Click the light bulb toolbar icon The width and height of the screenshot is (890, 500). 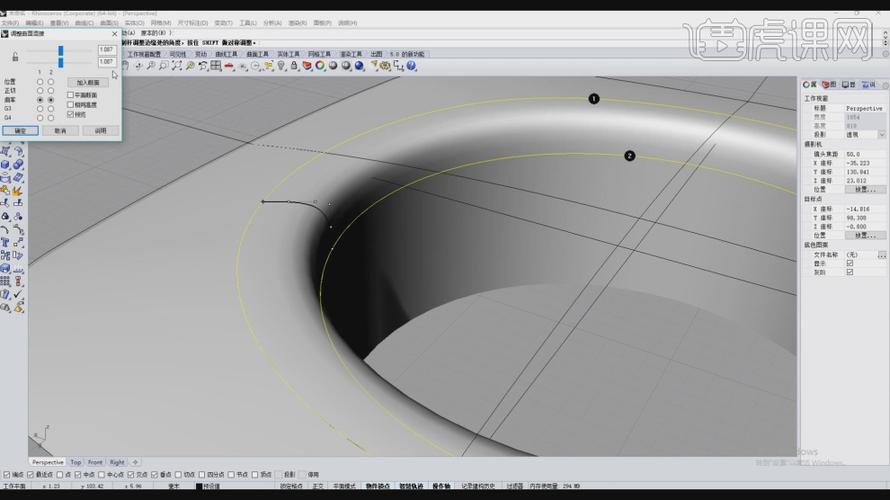pos(281,66)
